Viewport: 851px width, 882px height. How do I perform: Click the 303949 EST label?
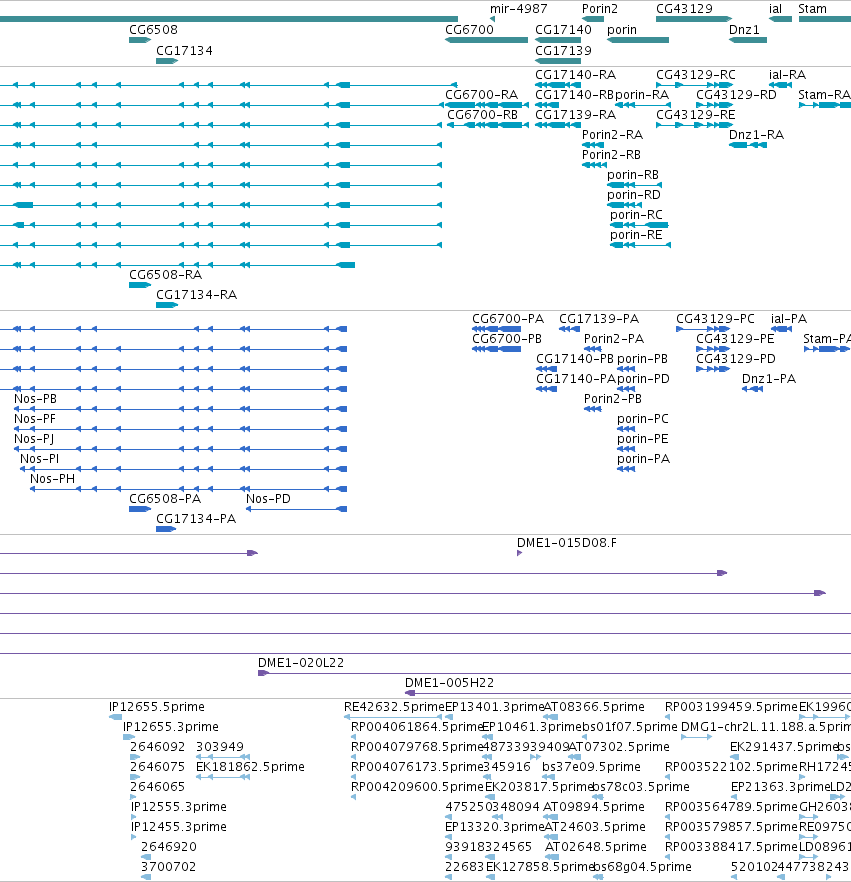[x=220, y=747]
